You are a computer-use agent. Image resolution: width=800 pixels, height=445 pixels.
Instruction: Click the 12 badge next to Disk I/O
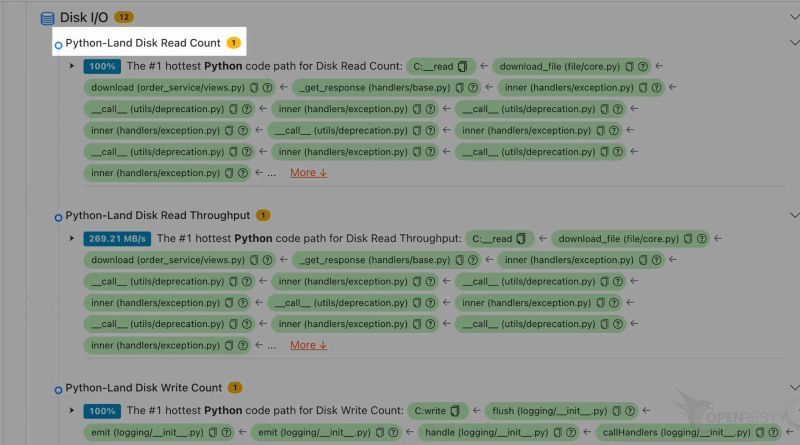[123, 17]
